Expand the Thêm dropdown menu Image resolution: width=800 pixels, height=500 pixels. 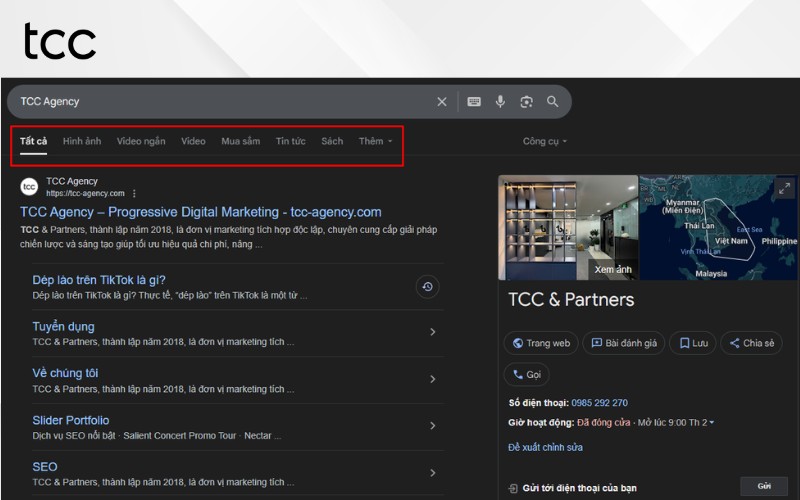pos(376,141)
